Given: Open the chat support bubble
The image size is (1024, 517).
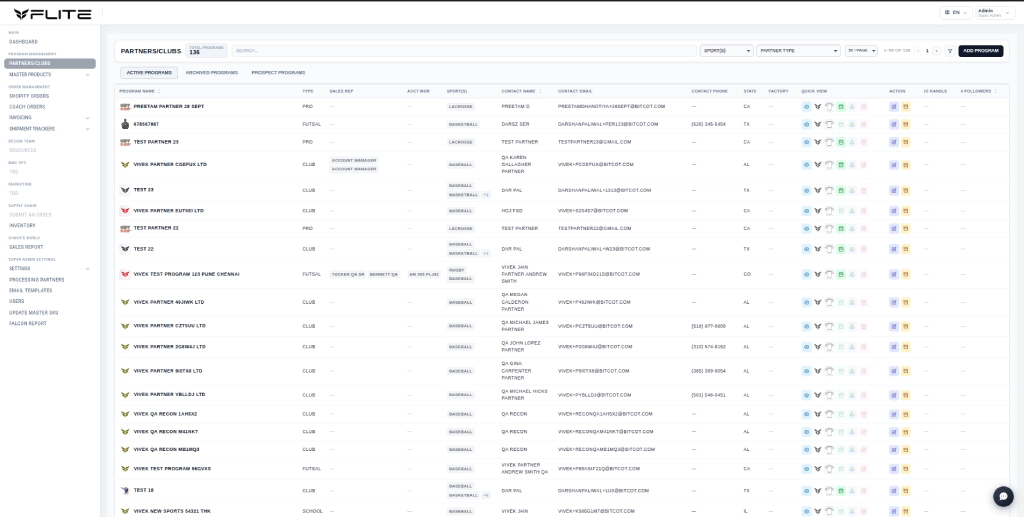Looking at the screenshot, I should pyautogui.click(x=1003, y=496).
